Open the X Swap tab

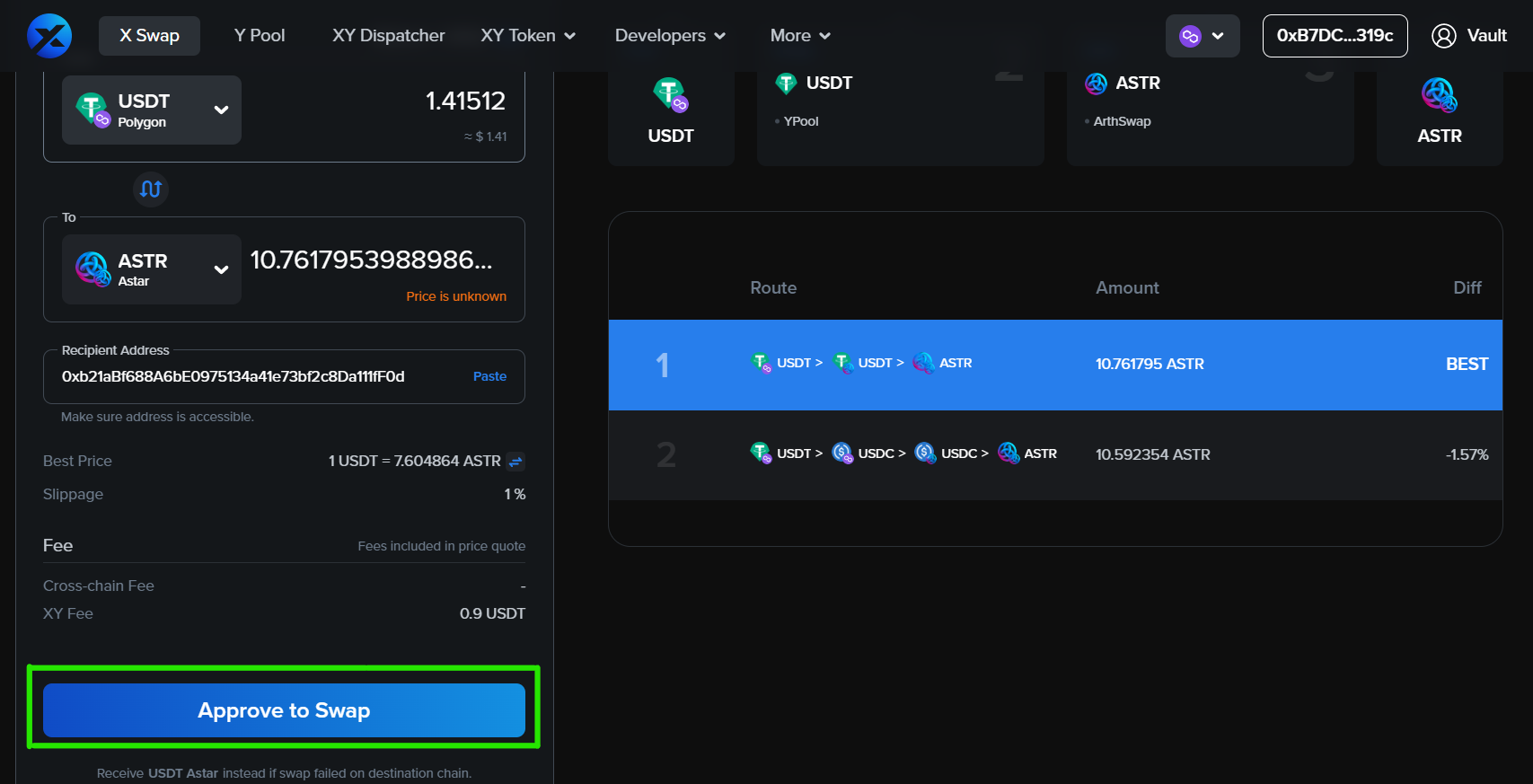point(149,36)
